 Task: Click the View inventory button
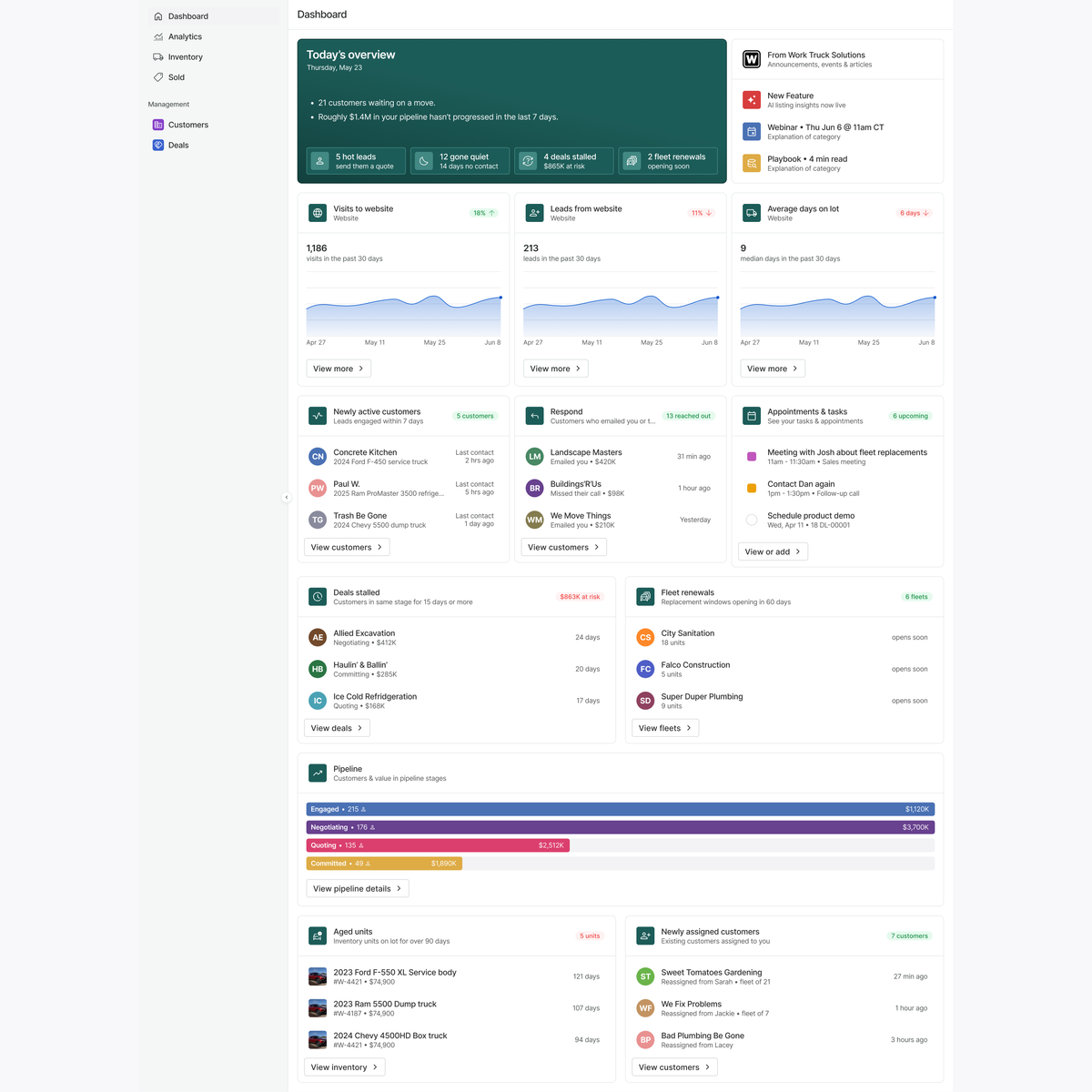345,1067
